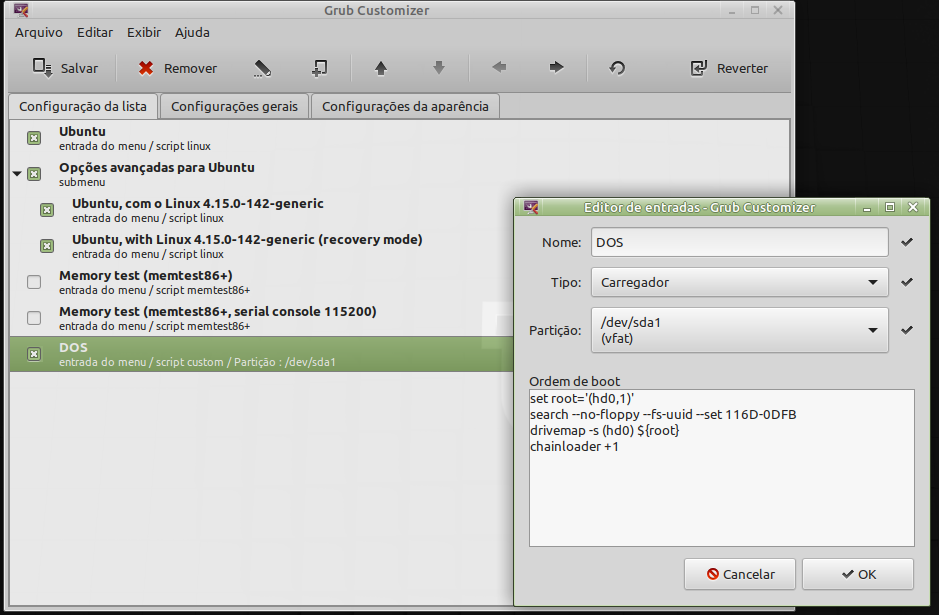Image resolution: width=939 pixels, height=615 pixels.
Task: Open the Tipo dropdown showing Carregador
Action: 740,282
